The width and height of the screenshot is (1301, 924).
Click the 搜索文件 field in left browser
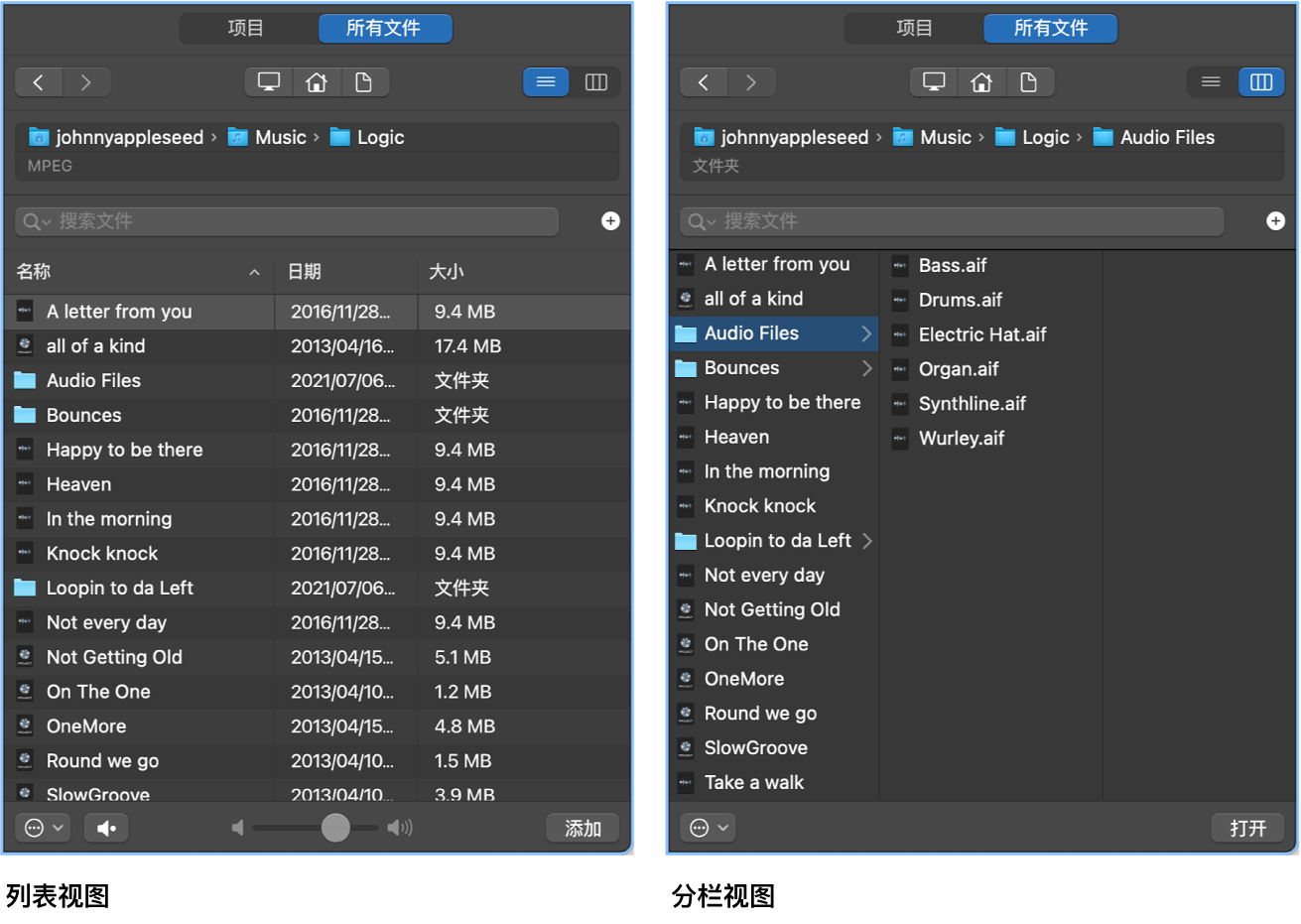tap(287, 221)
